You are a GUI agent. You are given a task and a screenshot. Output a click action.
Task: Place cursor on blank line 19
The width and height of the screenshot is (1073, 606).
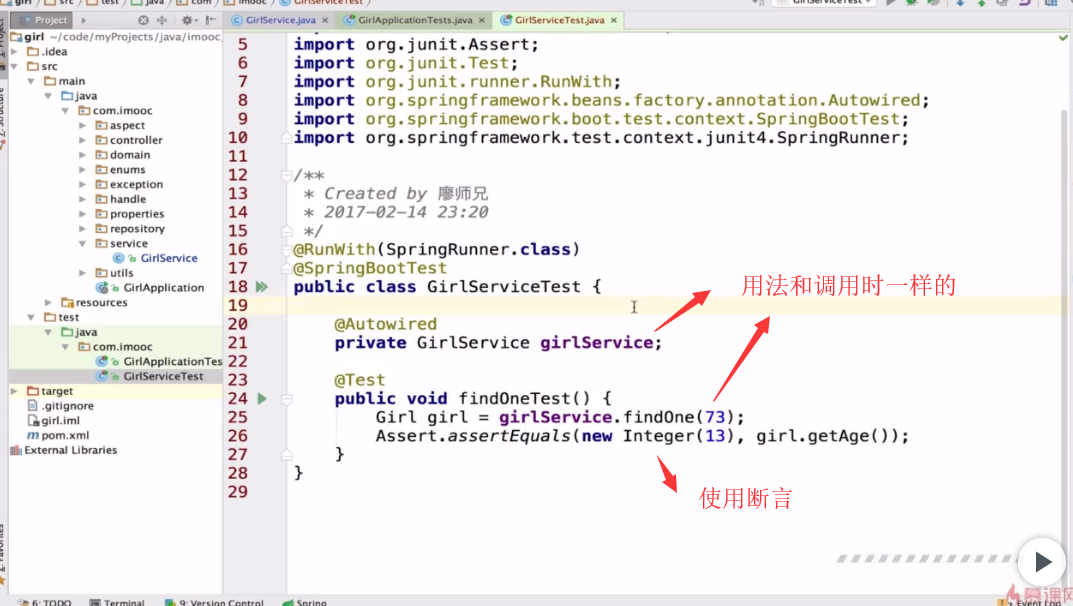pos(674,305)
